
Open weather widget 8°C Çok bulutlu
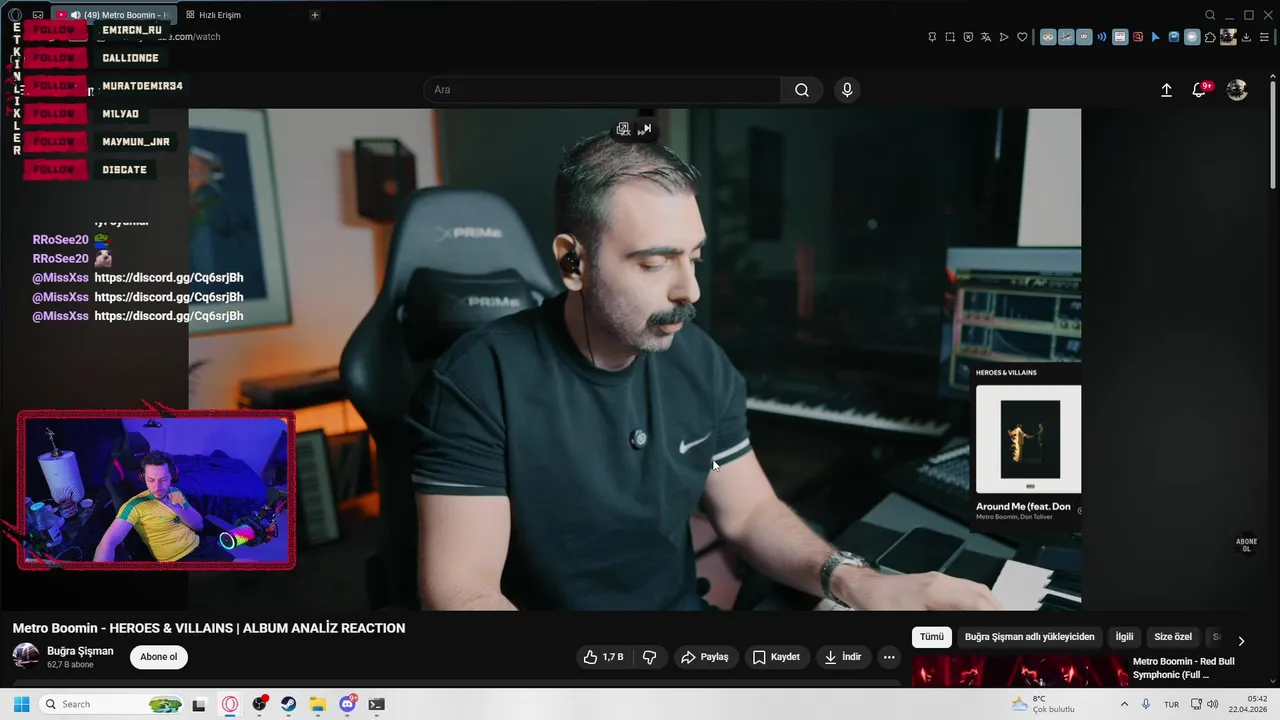[1042, 704]
